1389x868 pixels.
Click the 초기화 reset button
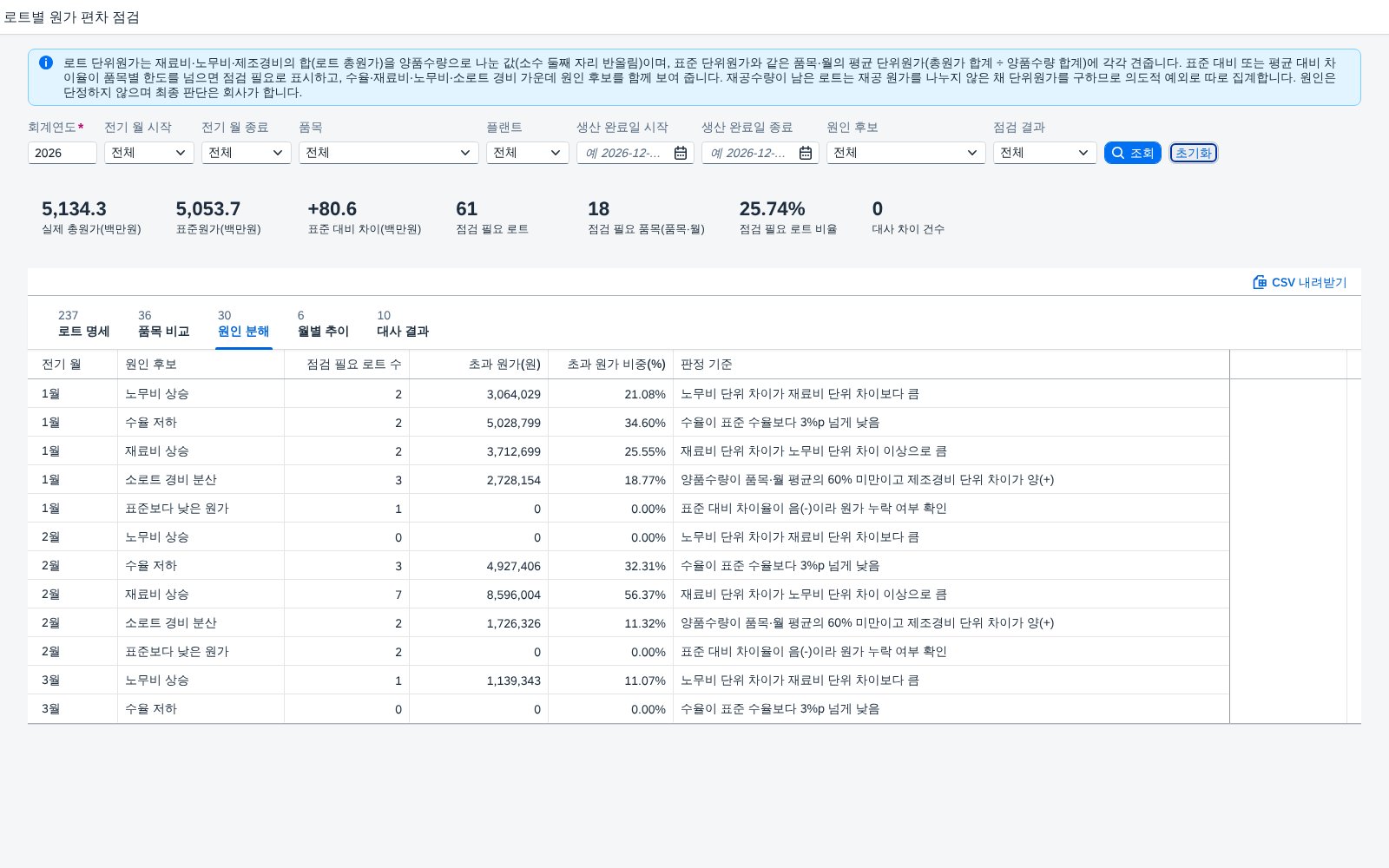tap(1193, 153)
